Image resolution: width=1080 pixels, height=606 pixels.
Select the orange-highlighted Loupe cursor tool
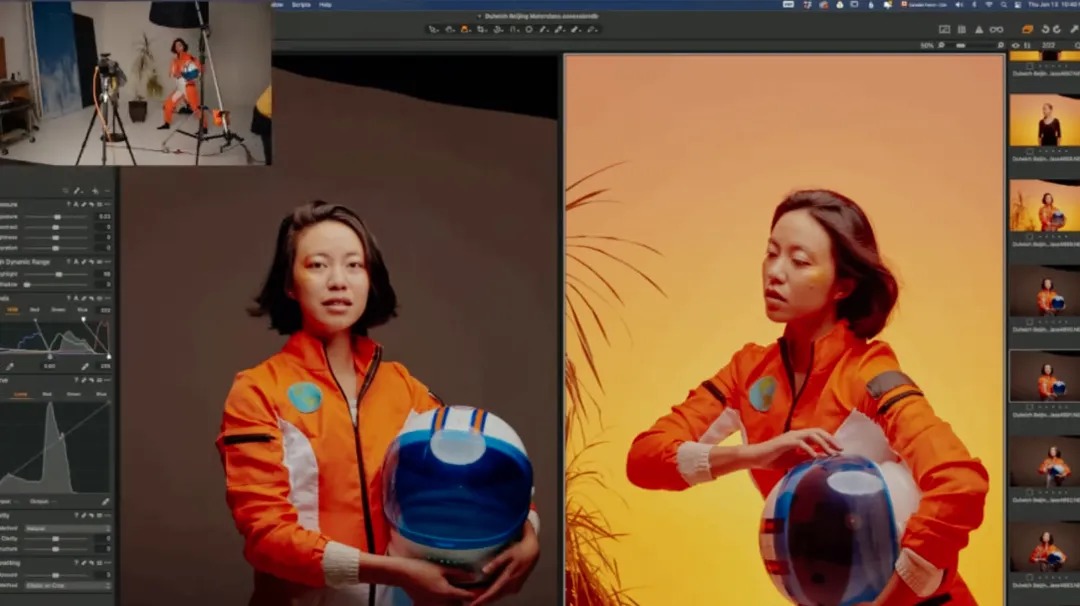465,30
